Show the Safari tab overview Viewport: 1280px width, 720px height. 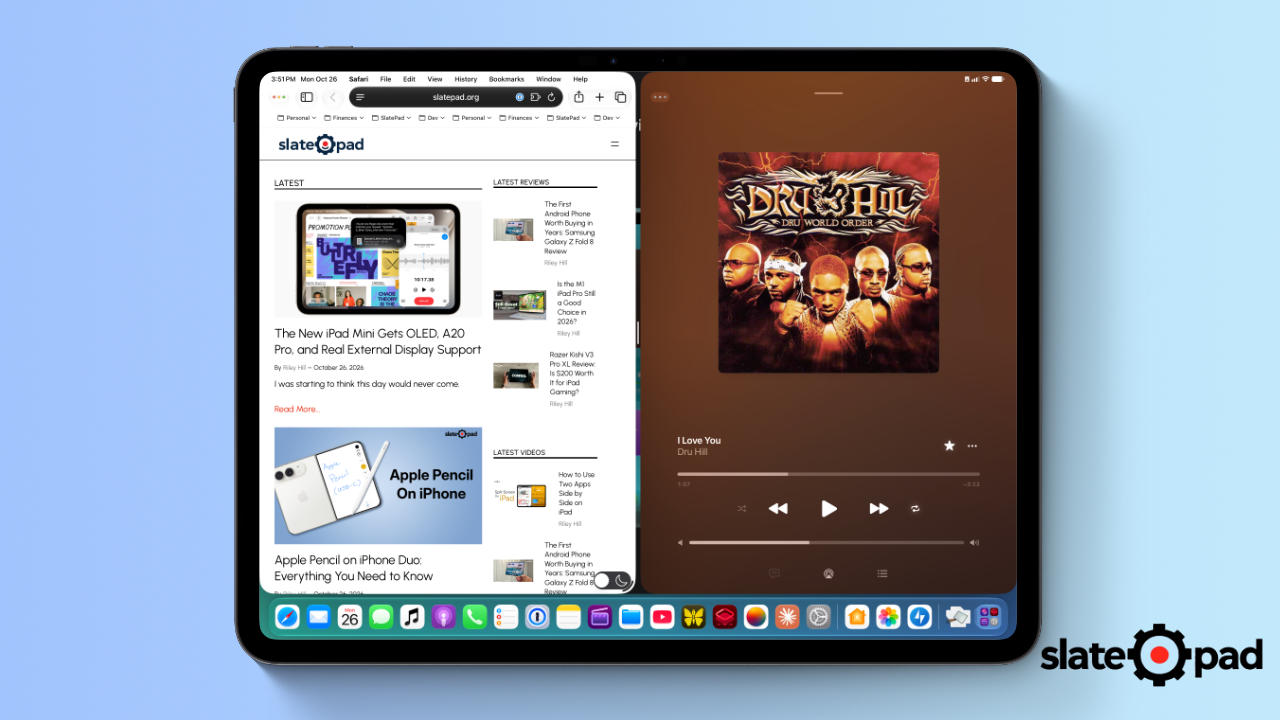point(621,97)
